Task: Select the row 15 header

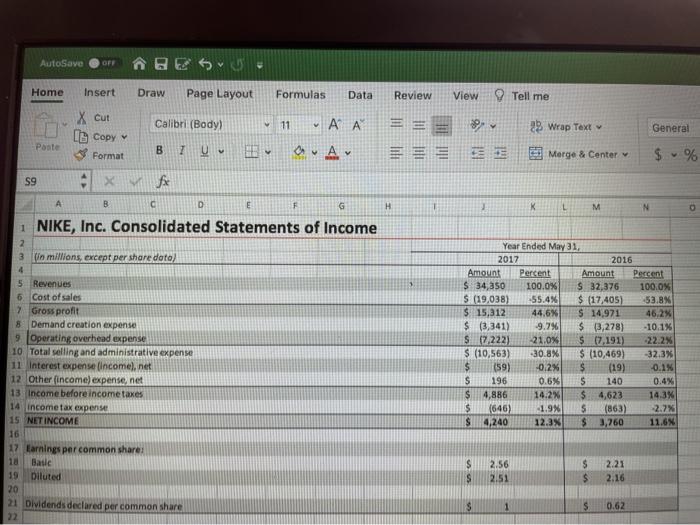Action: pyautogui.click(x=14, y=420)
